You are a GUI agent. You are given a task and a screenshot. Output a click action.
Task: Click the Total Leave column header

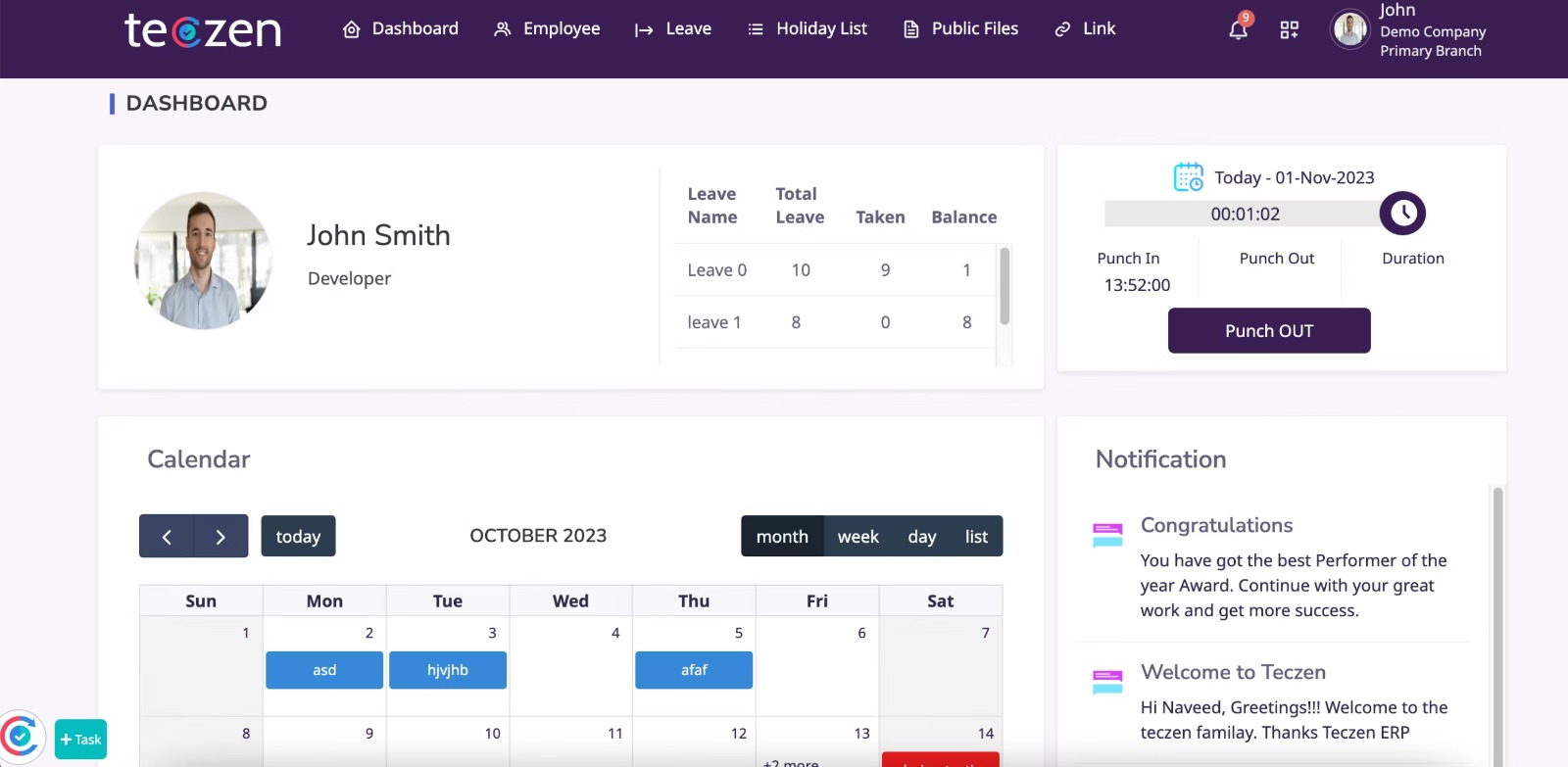pos(800,206)
